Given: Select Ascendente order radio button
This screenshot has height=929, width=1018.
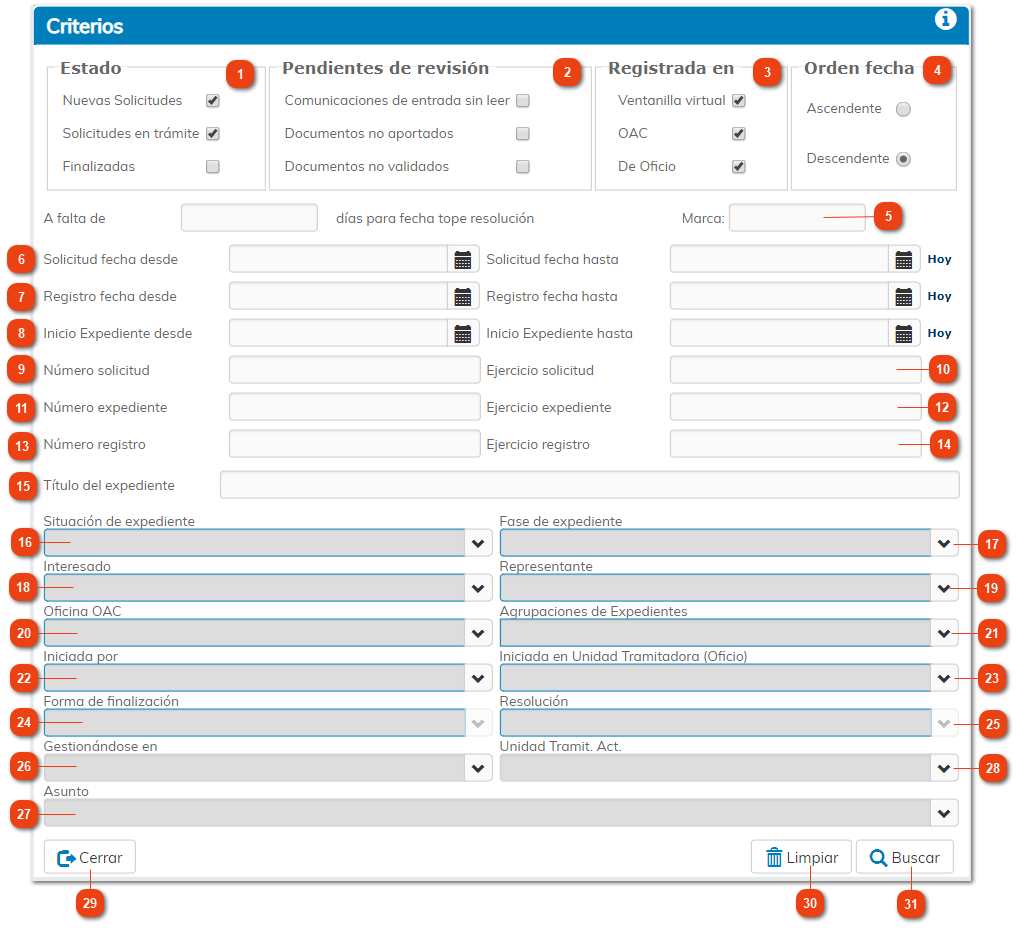Looking at the screenshot, I should pyautogui.click(x=903, y=110).
